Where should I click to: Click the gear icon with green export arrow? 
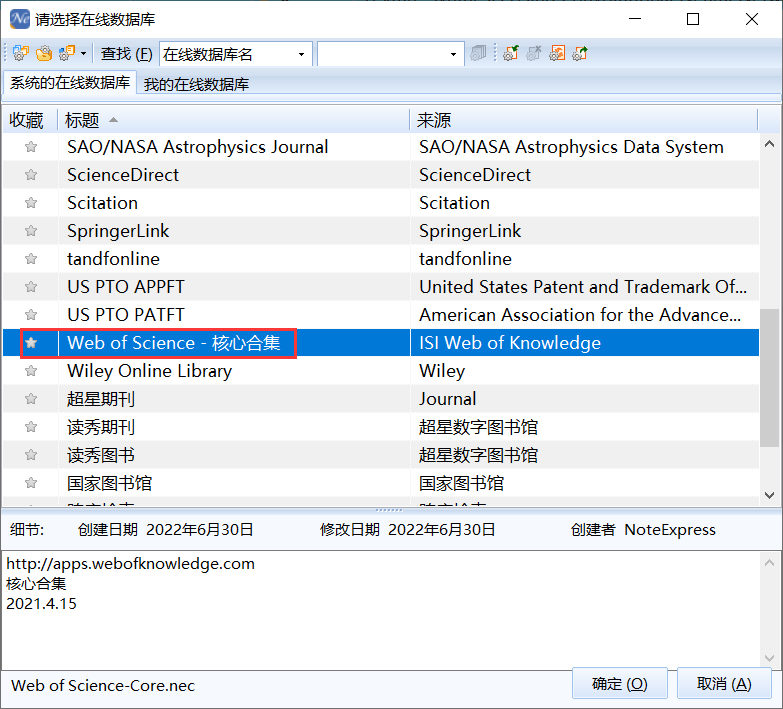click(x=580, y=53)
